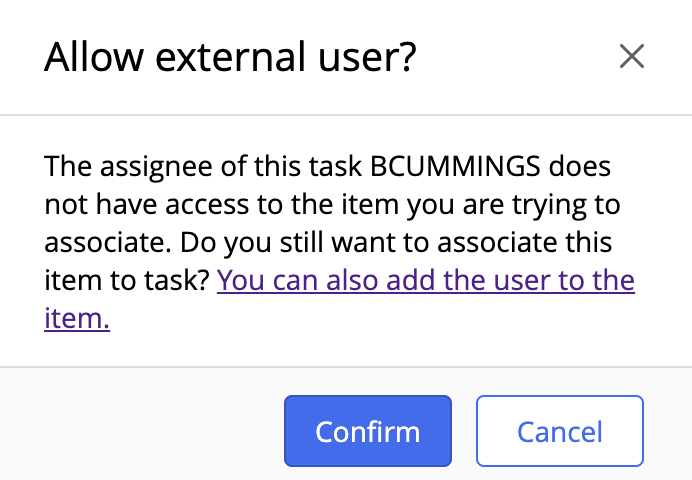The height and width of the screenshot is (480, 692).
Task: Cancel associating the item with the task
Action: 559,431
